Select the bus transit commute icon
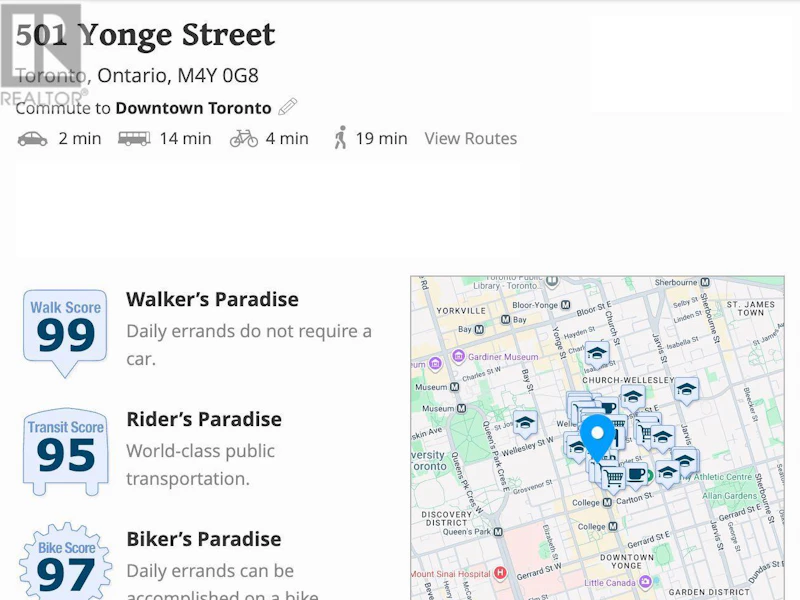This screenshot has width=800, height=600. pos(134,138)
